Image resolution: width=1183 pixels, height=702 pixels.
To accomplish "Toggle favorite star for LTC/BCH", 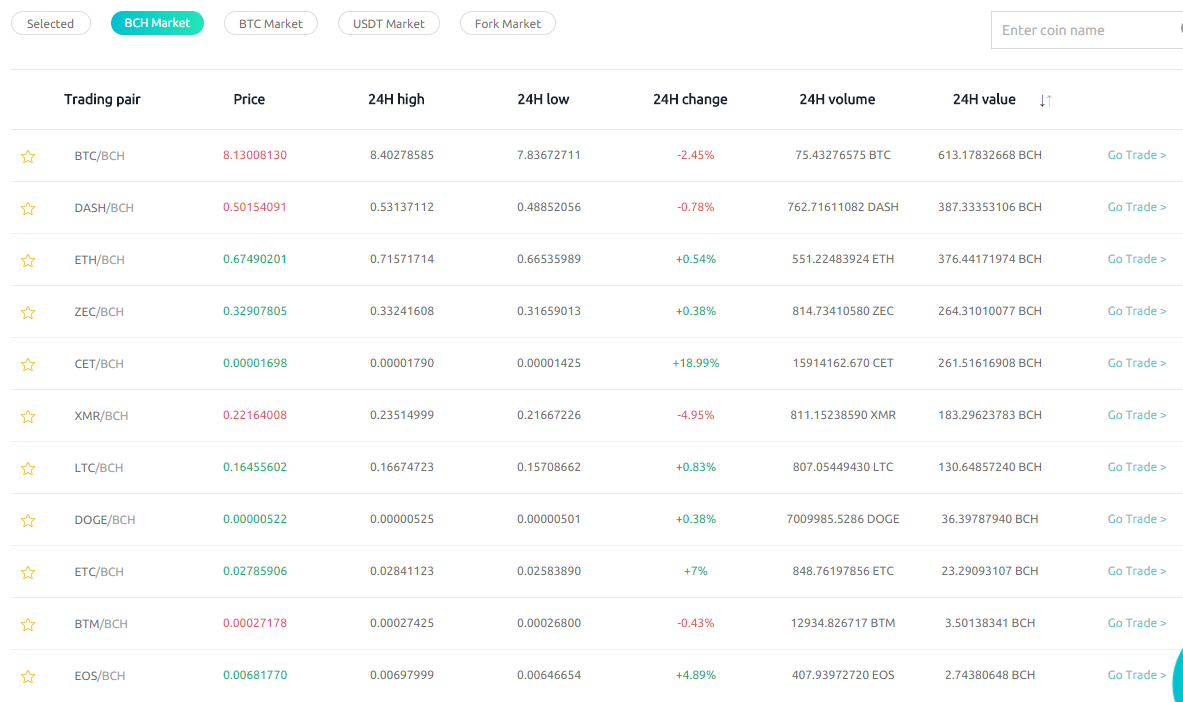I will (x=28, y=468).
